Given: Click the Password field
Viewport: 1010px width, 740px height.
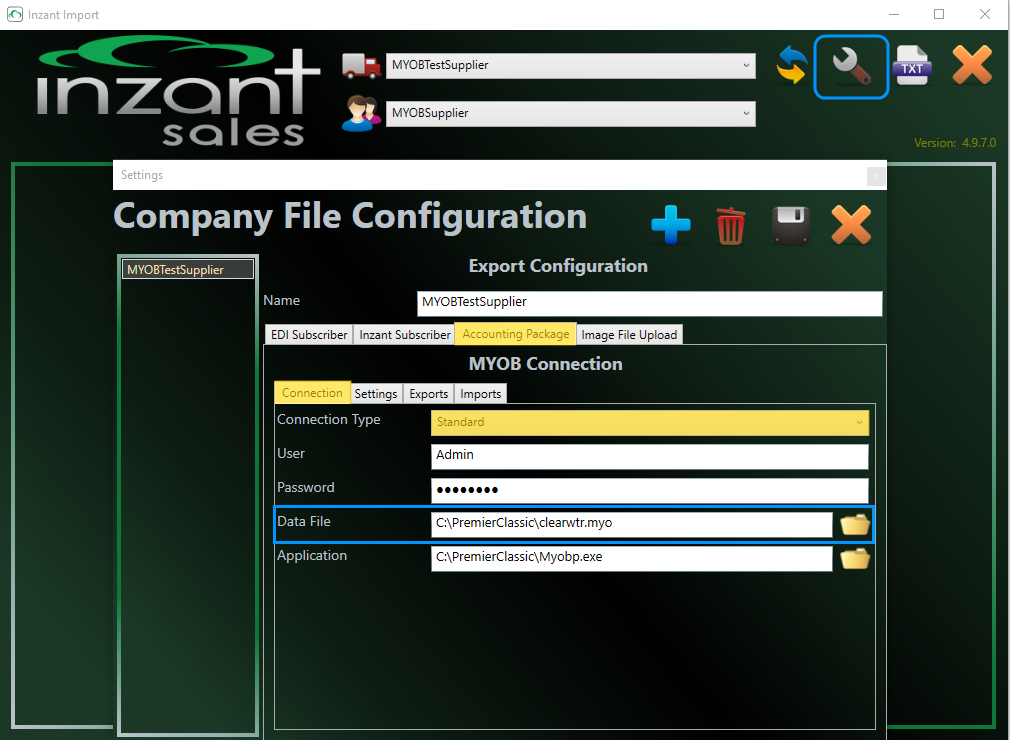Looking at the screenshot, I should pos(649,490).
